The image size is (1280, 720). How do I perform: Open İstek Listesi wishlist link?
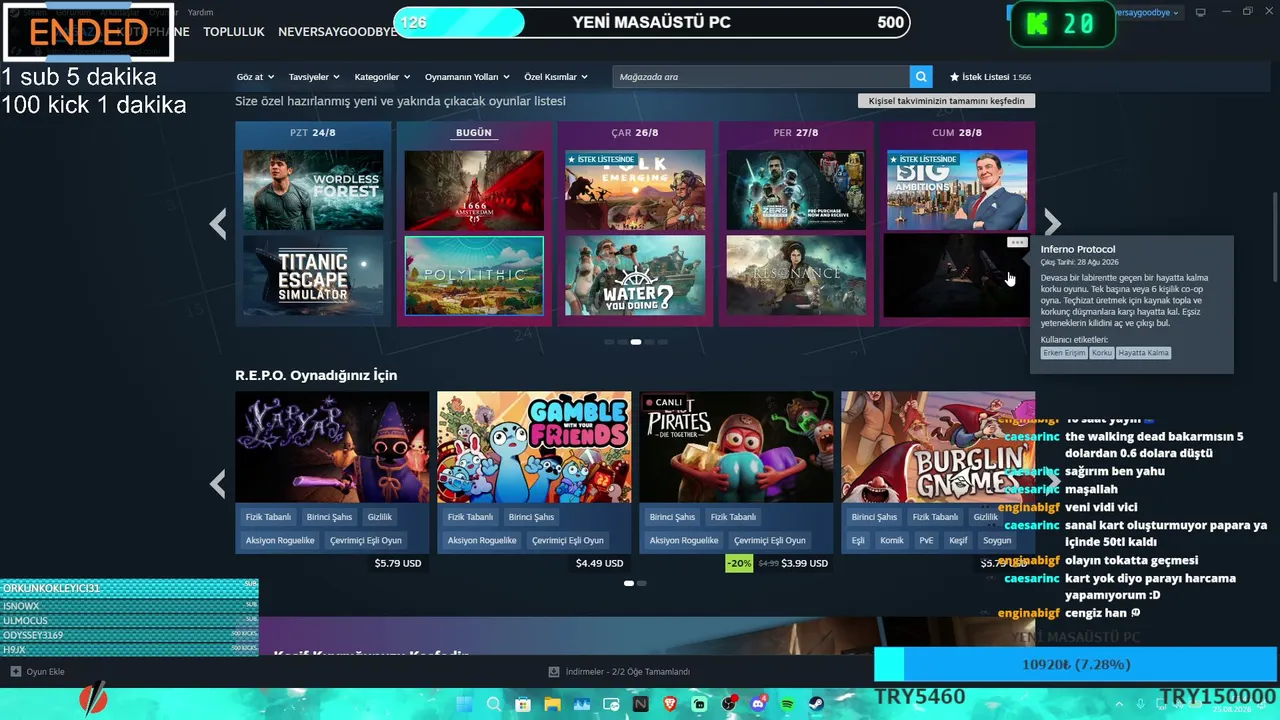990,77
